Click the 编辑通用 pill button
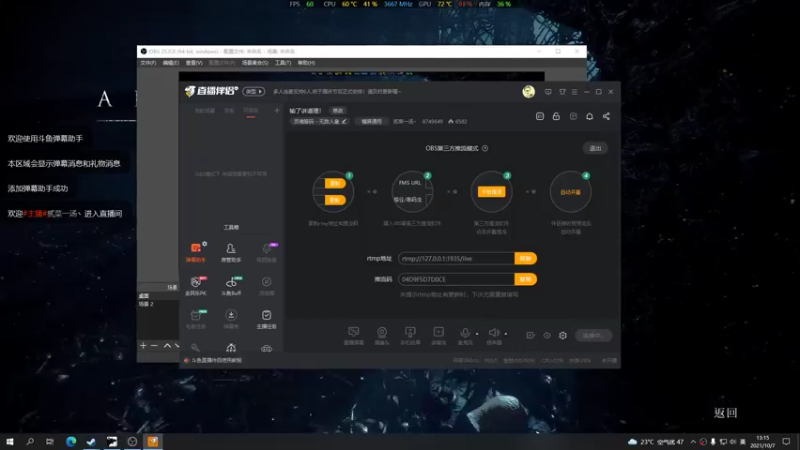This screenshot has width=800, height=450. 371,121
